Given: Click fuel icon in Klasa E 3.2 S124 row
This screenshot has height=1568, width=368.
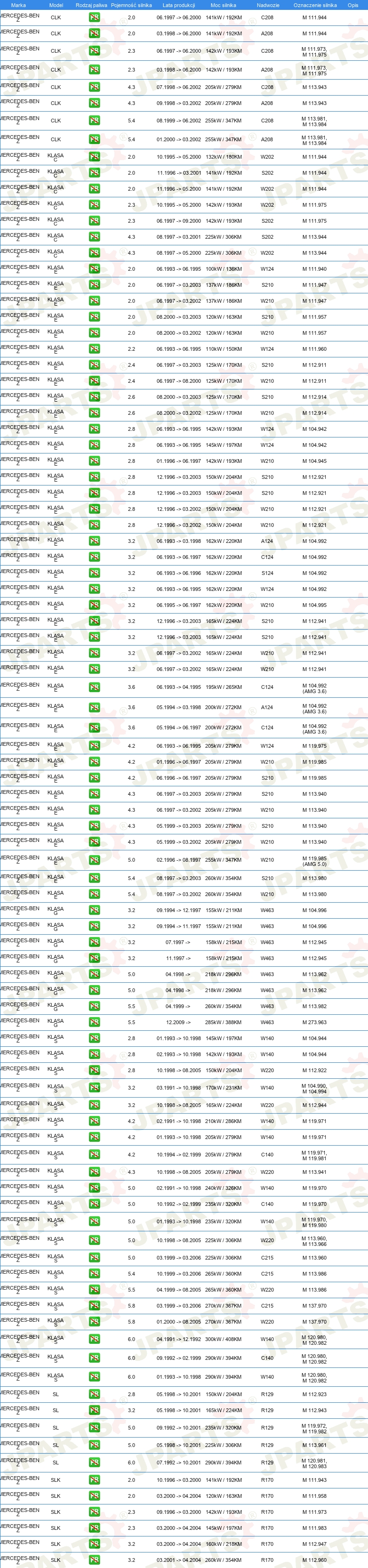Looking at the screenshot, I should click(x=94, y=574).
